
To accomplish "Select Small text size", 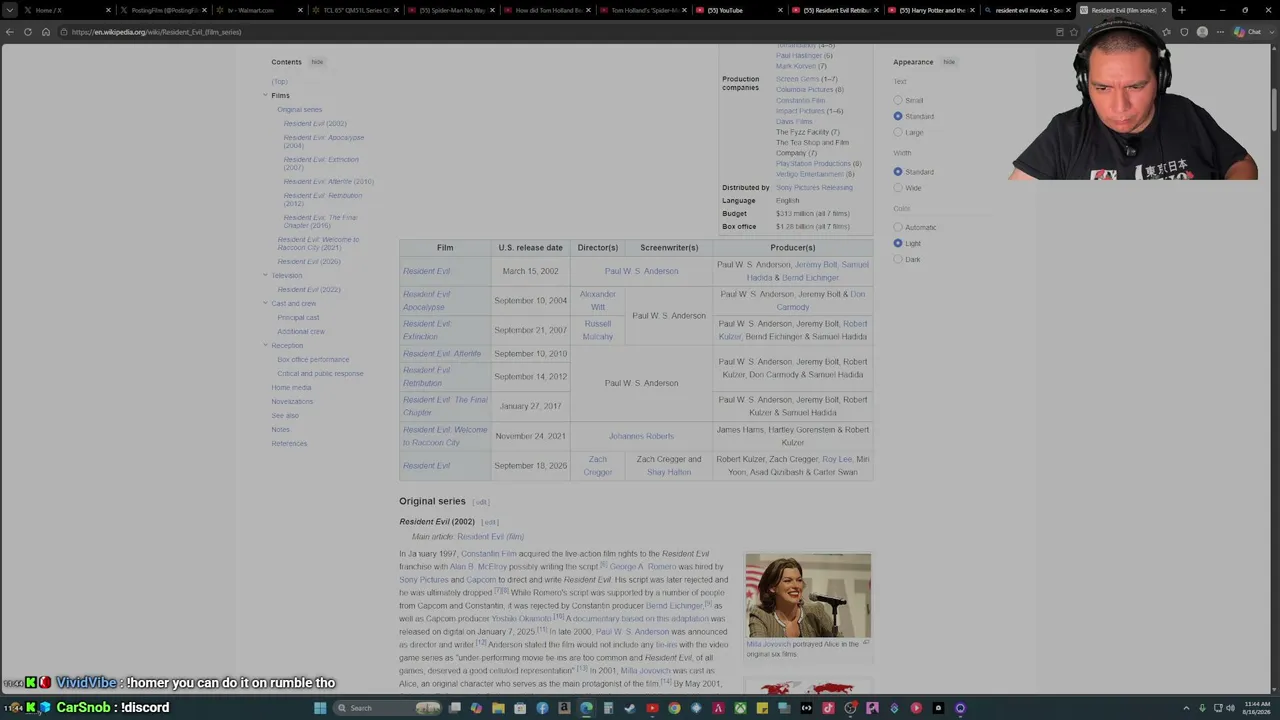I will (x=898, y=100).
